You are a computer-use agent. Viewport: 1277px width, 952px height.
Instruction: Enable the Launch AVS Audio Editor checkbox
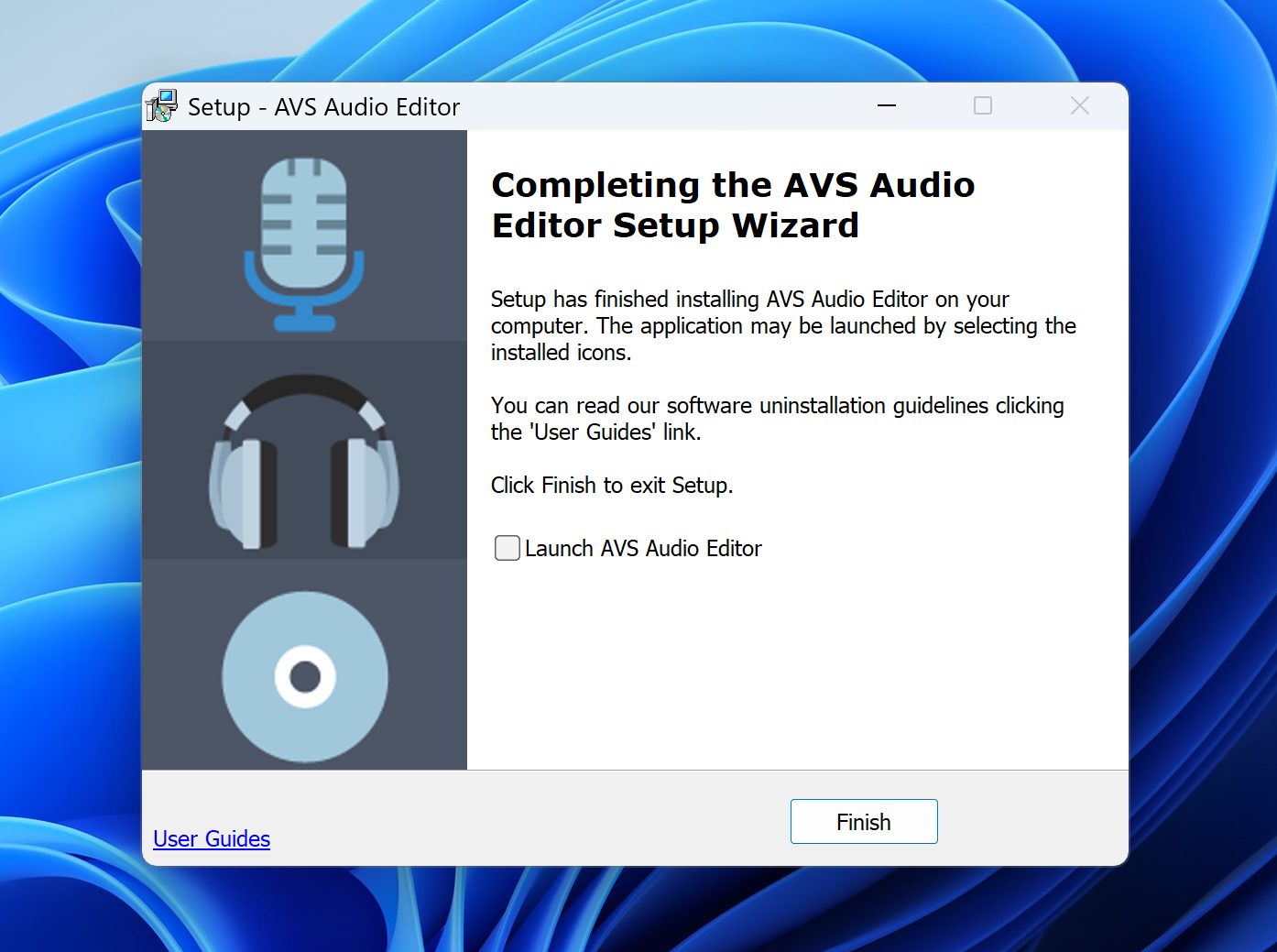(507, 548)
